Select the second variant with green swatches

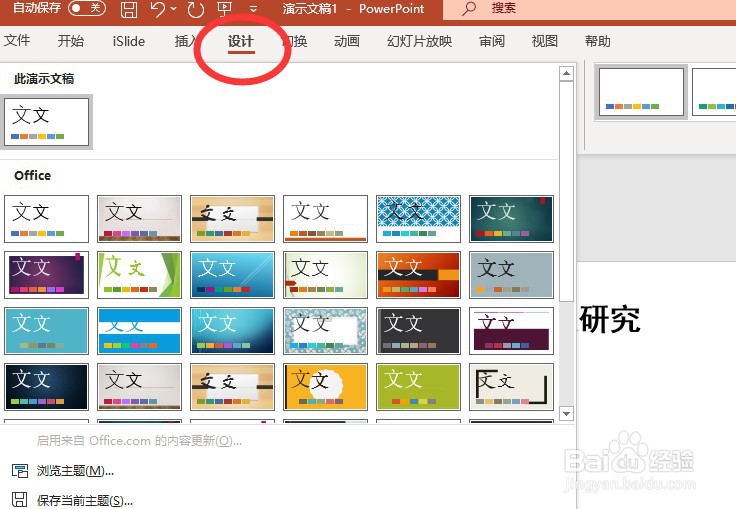click(714, 92)
